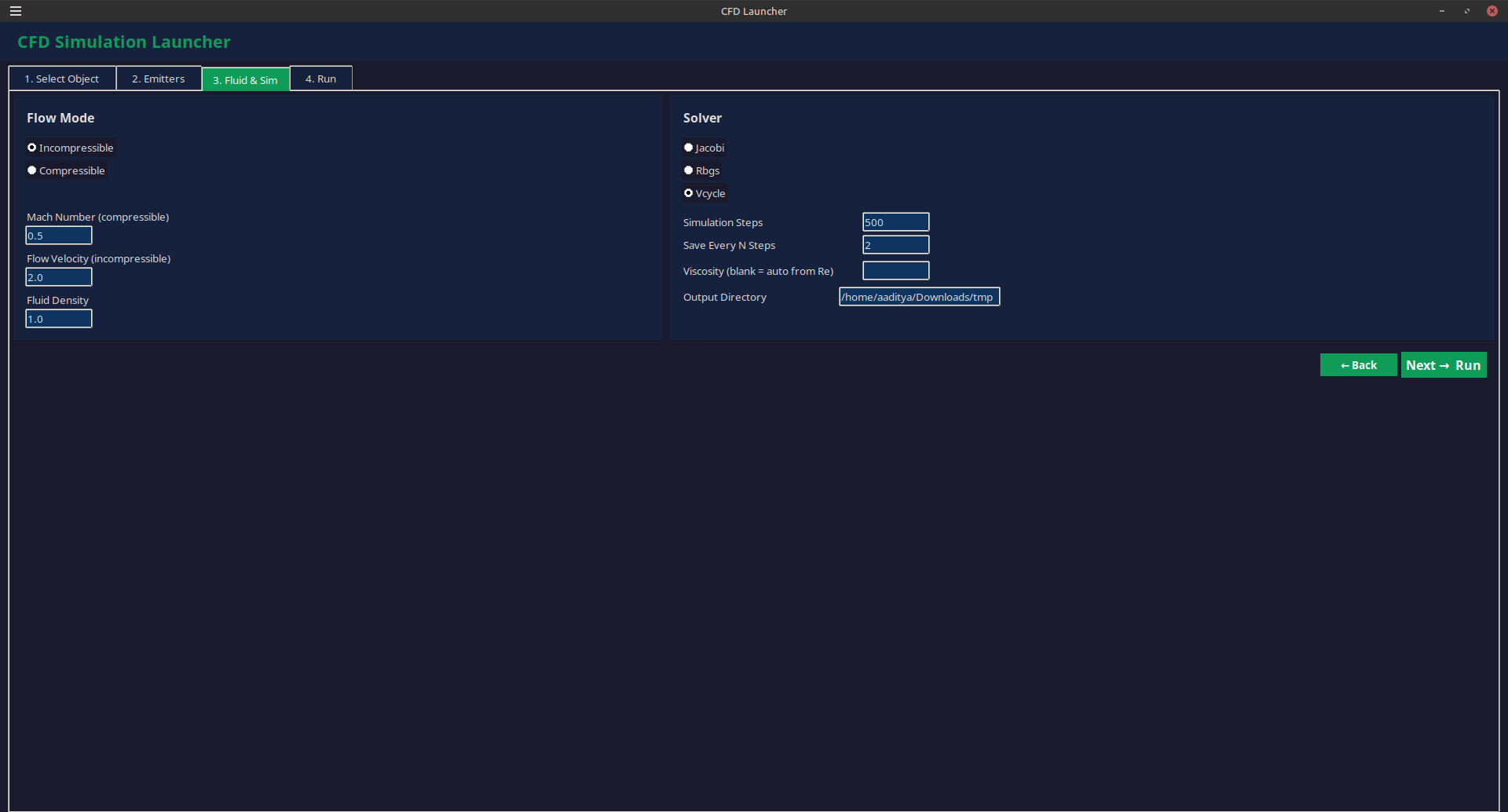Viewport: 1508px width, 812px height.
Task: Go to the 4. Run tab
Action: pos(321,79)
